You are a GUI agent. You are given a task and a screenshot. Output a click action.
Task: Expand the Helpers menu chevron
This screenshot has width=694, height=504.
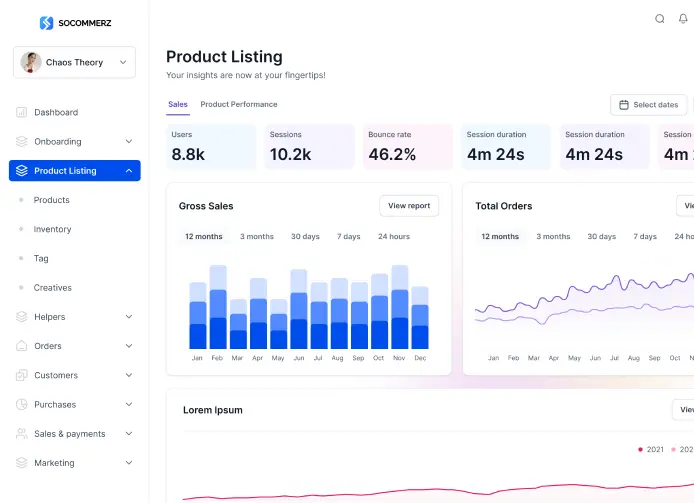coord(129,317)
